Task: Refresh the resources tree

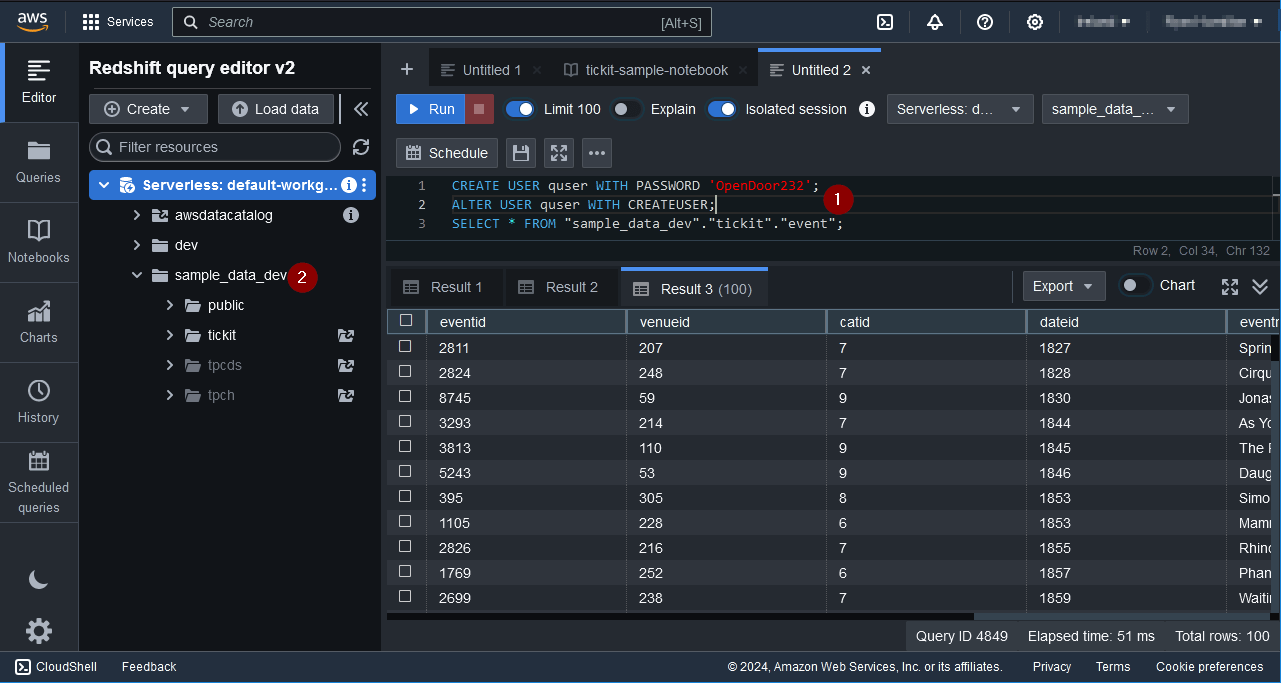Action: tap(361, 147)
